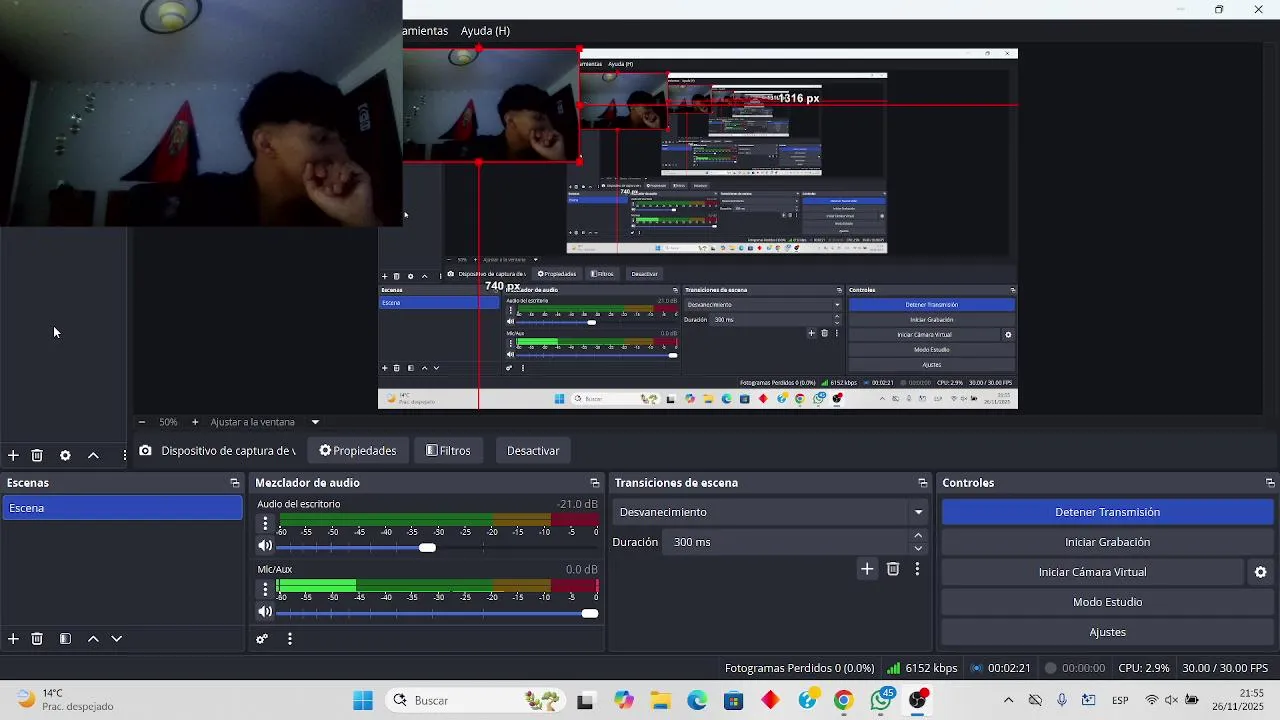
Task: Move the selected source up
Action: tap(93, 455)
